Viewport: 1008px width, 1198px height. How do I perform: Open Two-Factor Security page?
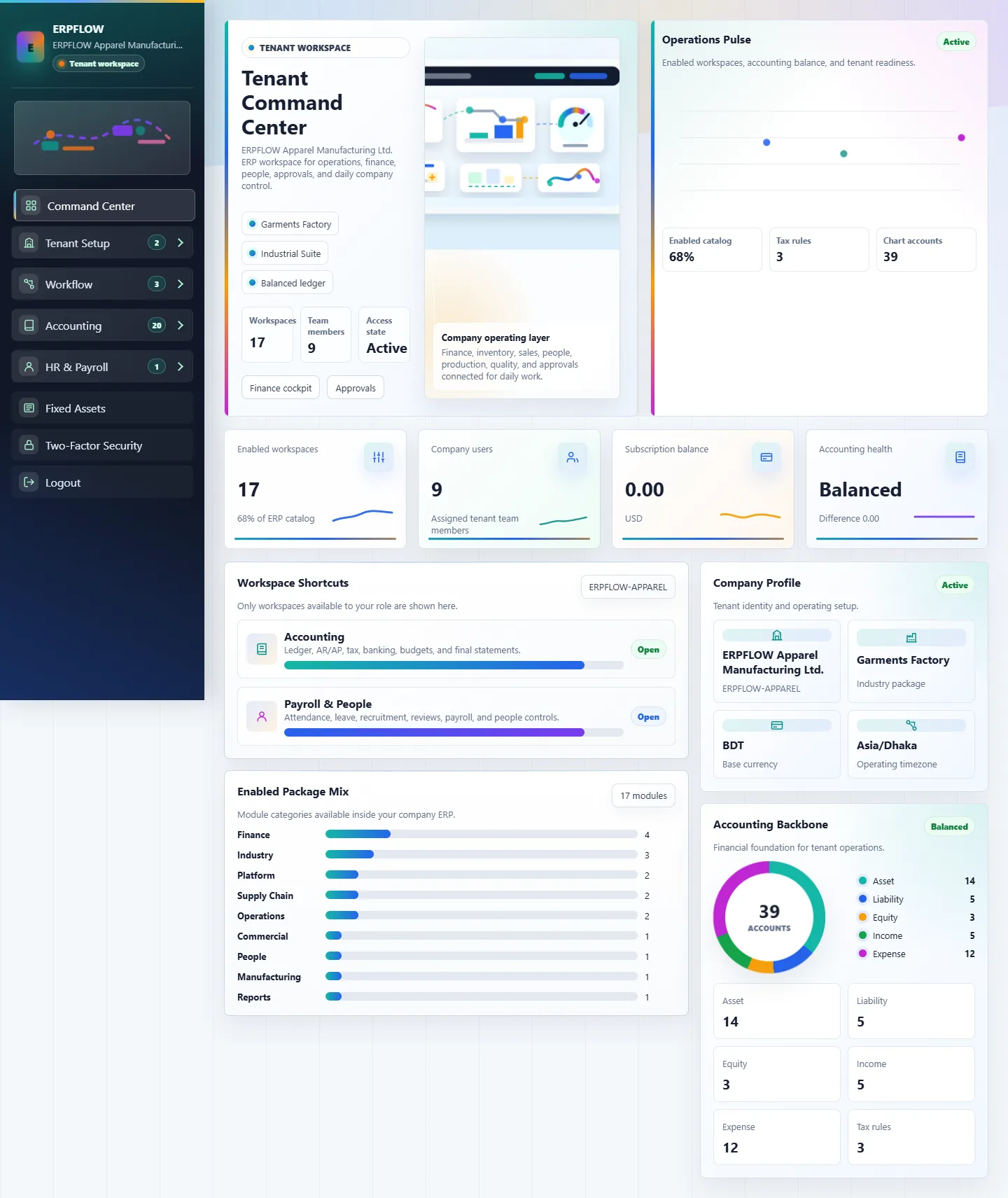(x=102, y=445)
